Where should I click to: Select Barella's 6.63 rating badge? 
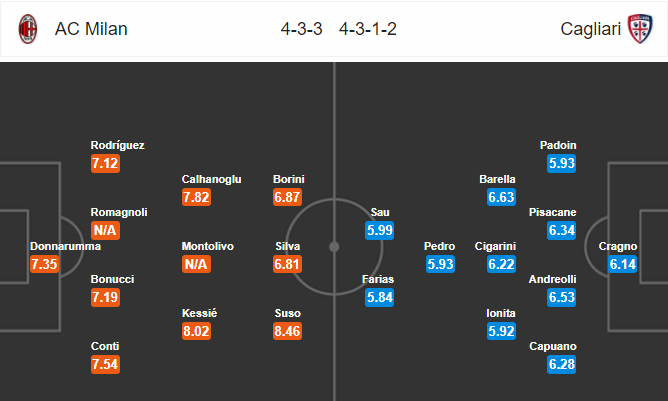[x=501, y=197]
